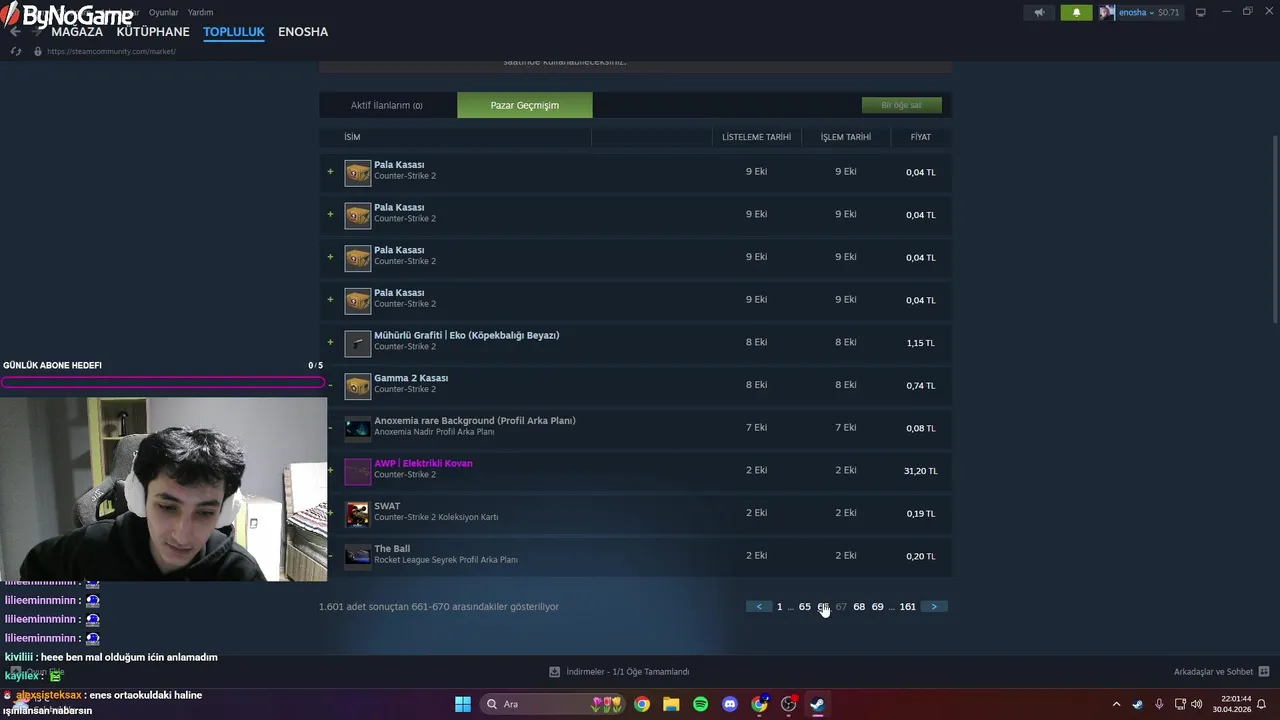Open Anoxemia rare Background listing name

(475, 420)
